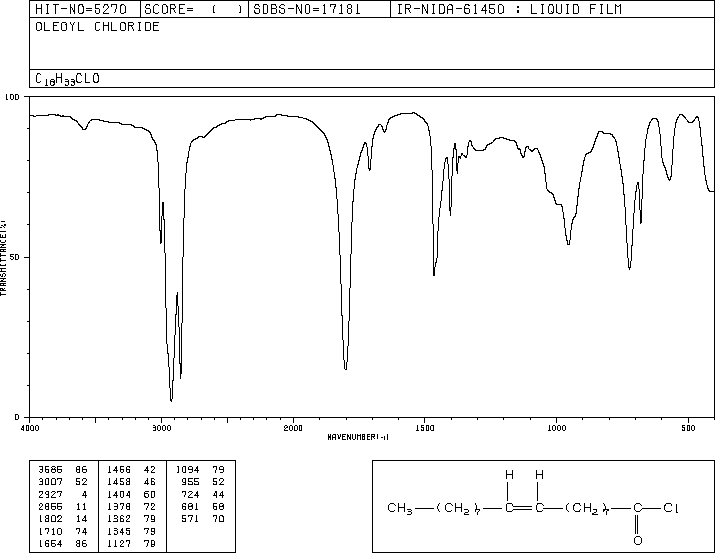Click the carbonyl O atom in the structure

tap(637, 541)
